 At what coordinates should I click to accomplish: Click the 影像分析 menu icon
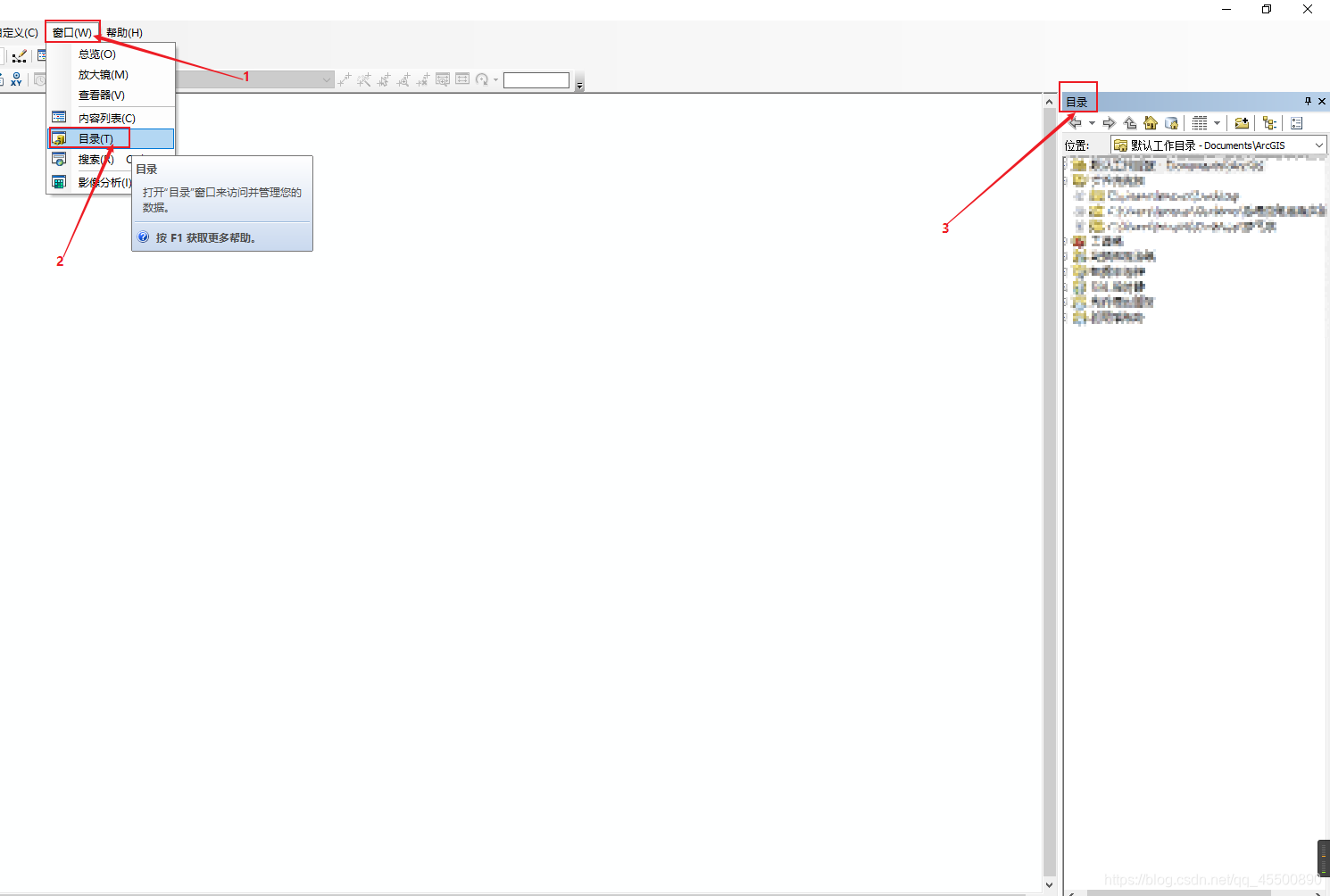[x=59, y=182]
